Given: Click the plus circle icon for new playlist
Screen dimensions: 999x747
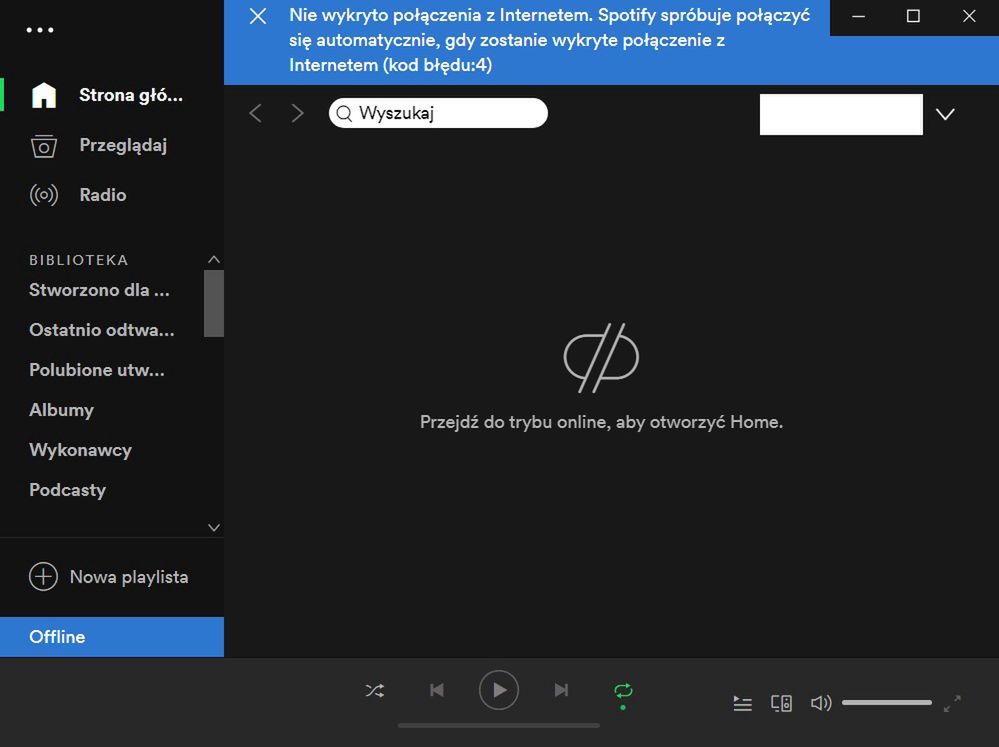Looking at the screenshot, I should (x=43, y=577).
